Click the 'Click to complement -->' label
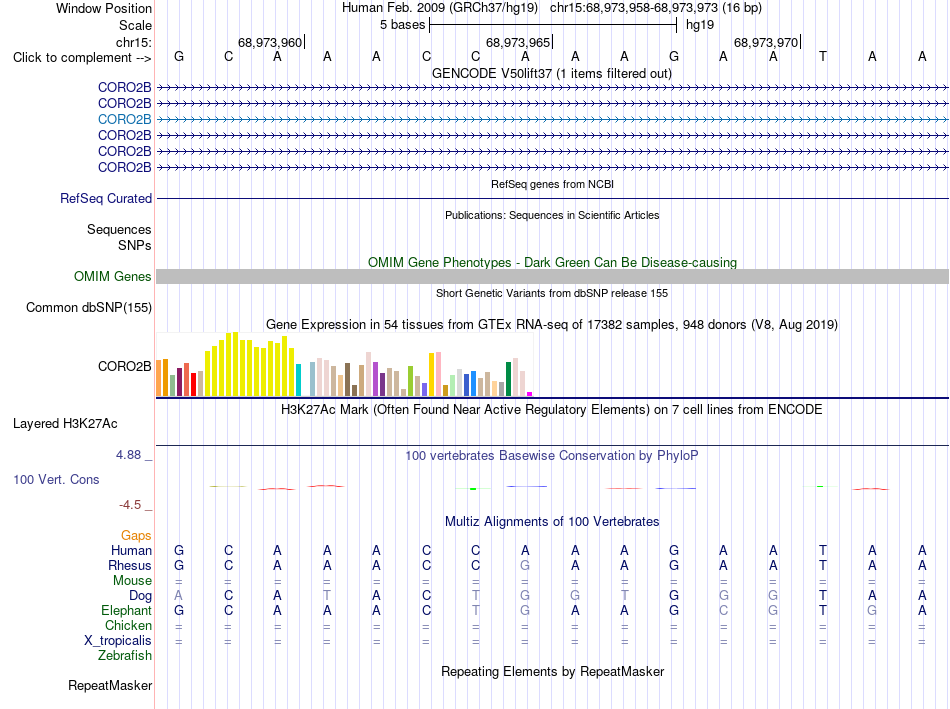Viewport: 950px width, 709px height. 82,58
